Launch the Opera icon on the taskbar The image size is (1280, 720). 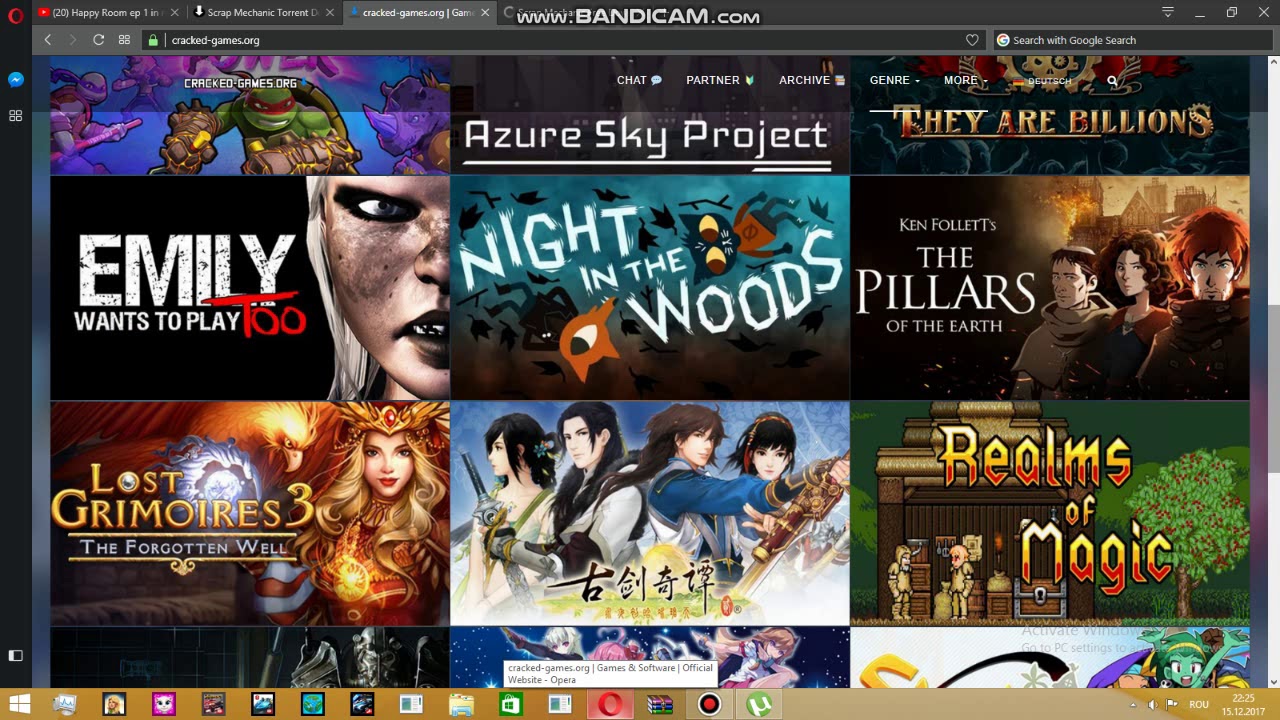point(609,705)
